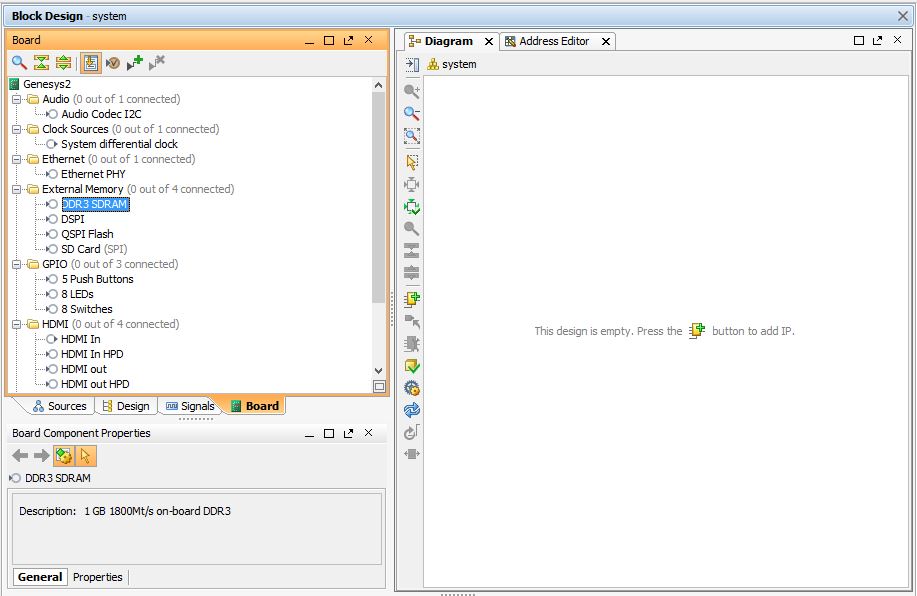Close the Address Editor tab
Viewport: 917px width, 596px height.
[606, 42]
